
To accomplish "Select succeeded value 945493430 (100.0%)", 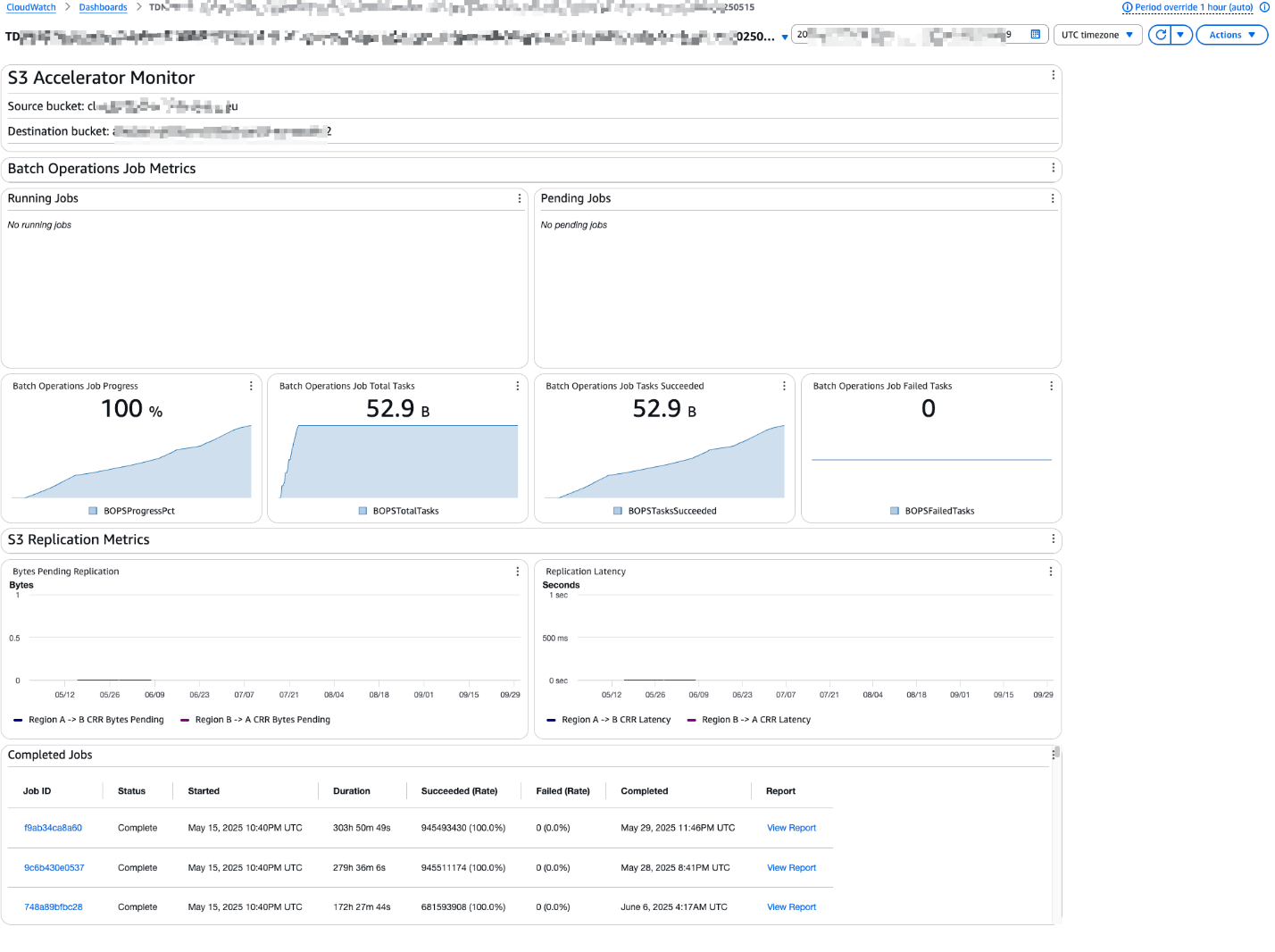I will 463,828.
